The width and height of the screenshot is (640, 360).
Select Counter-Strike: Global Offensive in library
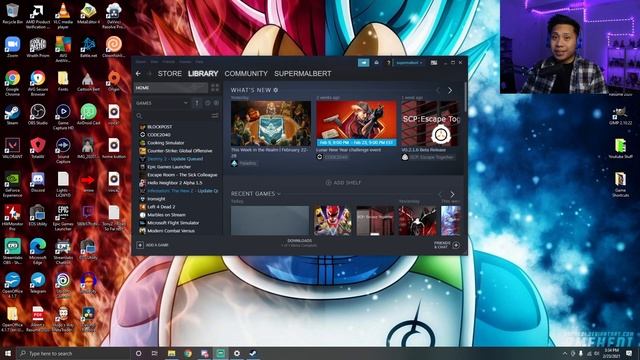click(179, 151)
